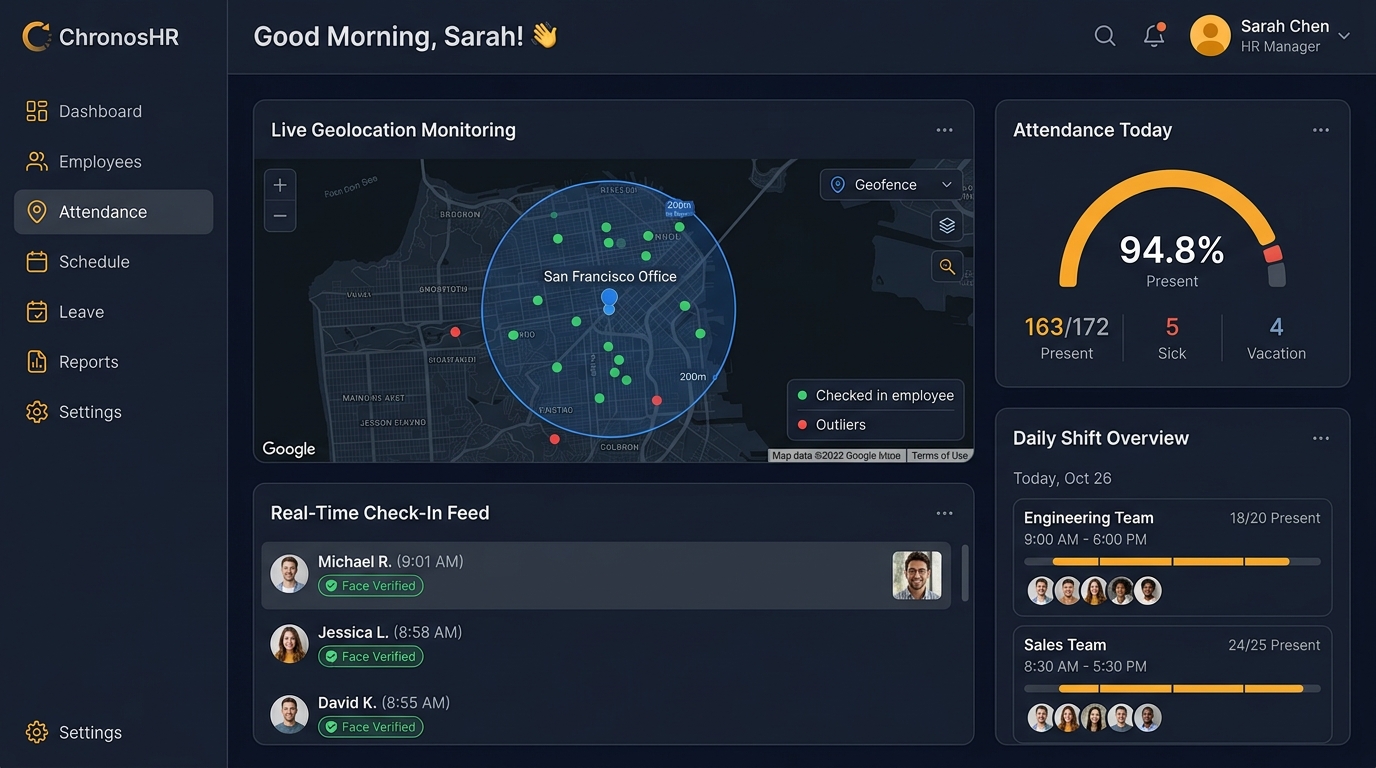Expand the Sarah Chen account menu chevron

pyautogui.click(x=1344, y=36)
